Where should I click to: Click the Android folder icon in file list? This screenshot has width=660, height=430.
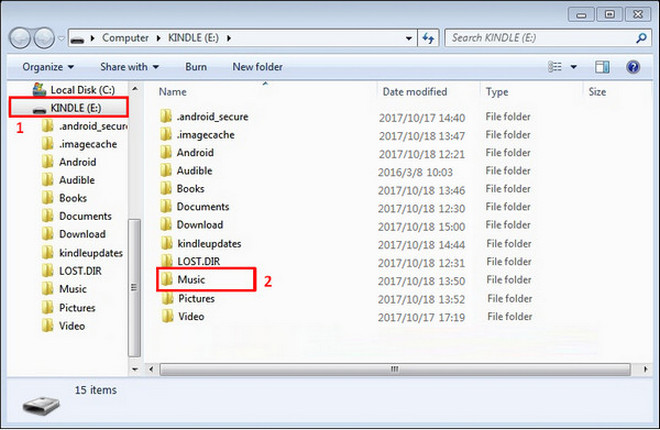coord(166,152)
